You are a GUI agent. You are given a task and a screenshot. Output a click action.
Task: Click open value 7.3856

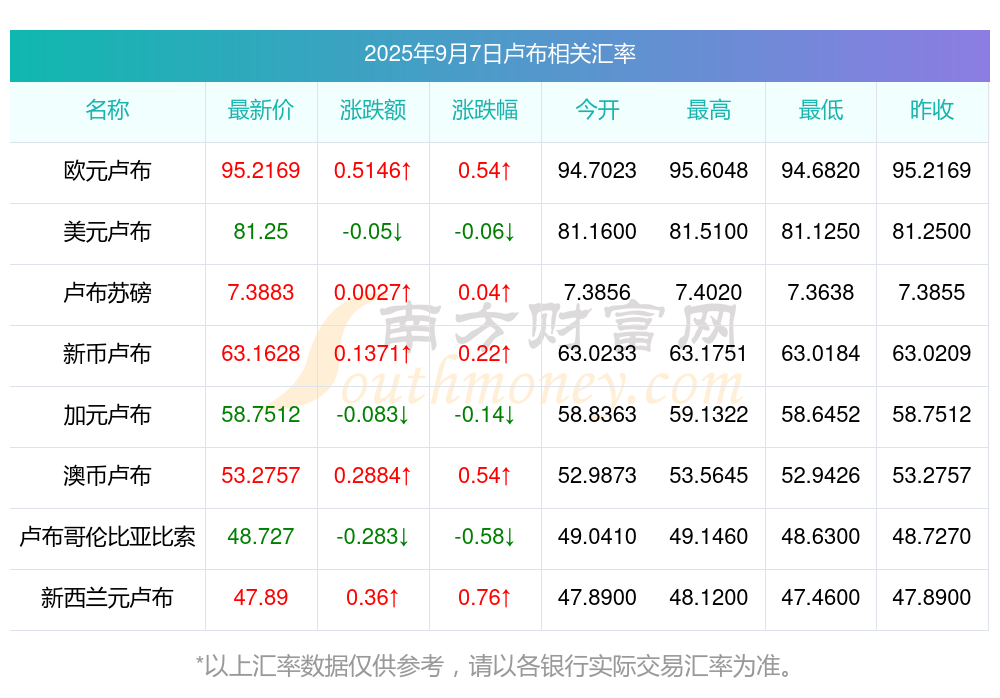pyautogui.click(x=597, y=292)
